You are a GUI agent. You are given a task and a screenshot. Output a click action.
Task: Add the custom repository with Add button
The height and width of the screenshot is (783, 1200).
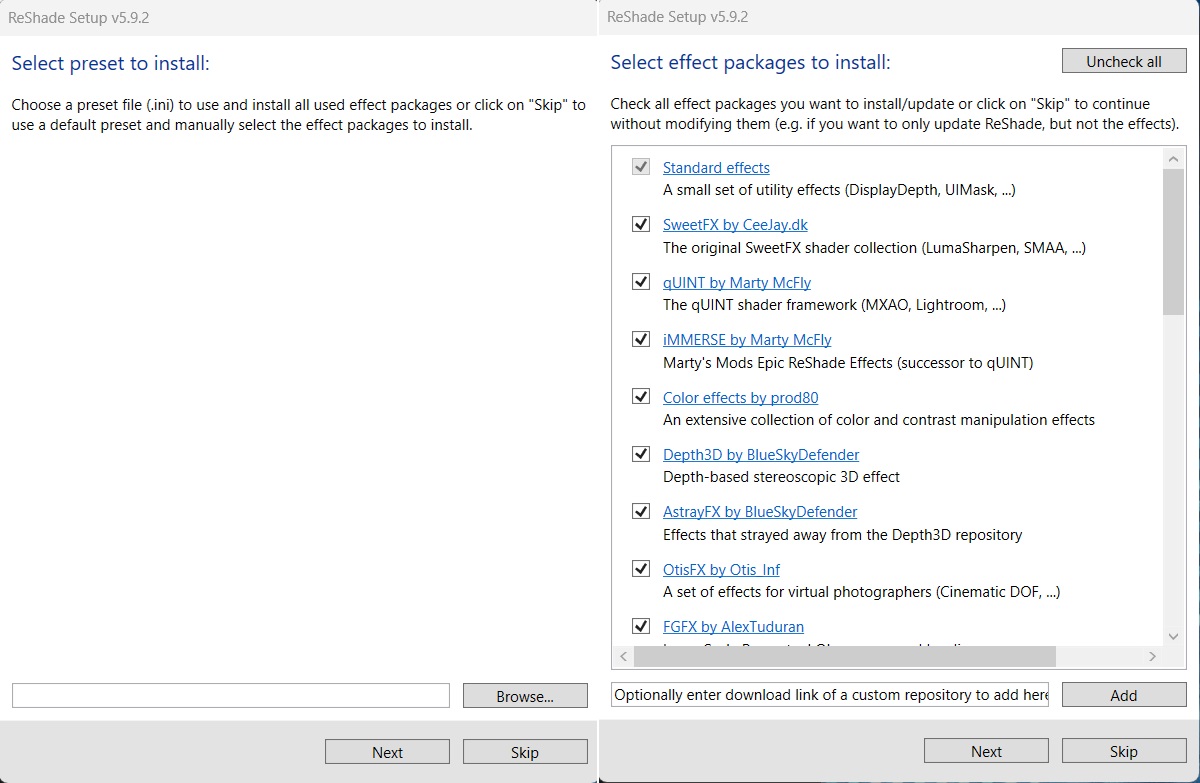pyautogui.click(x=1124, y=695)
